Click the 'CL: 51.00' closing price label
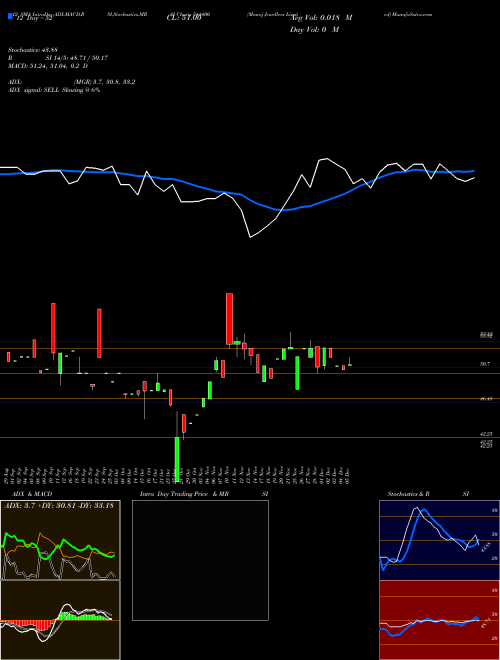 (184, 18)
